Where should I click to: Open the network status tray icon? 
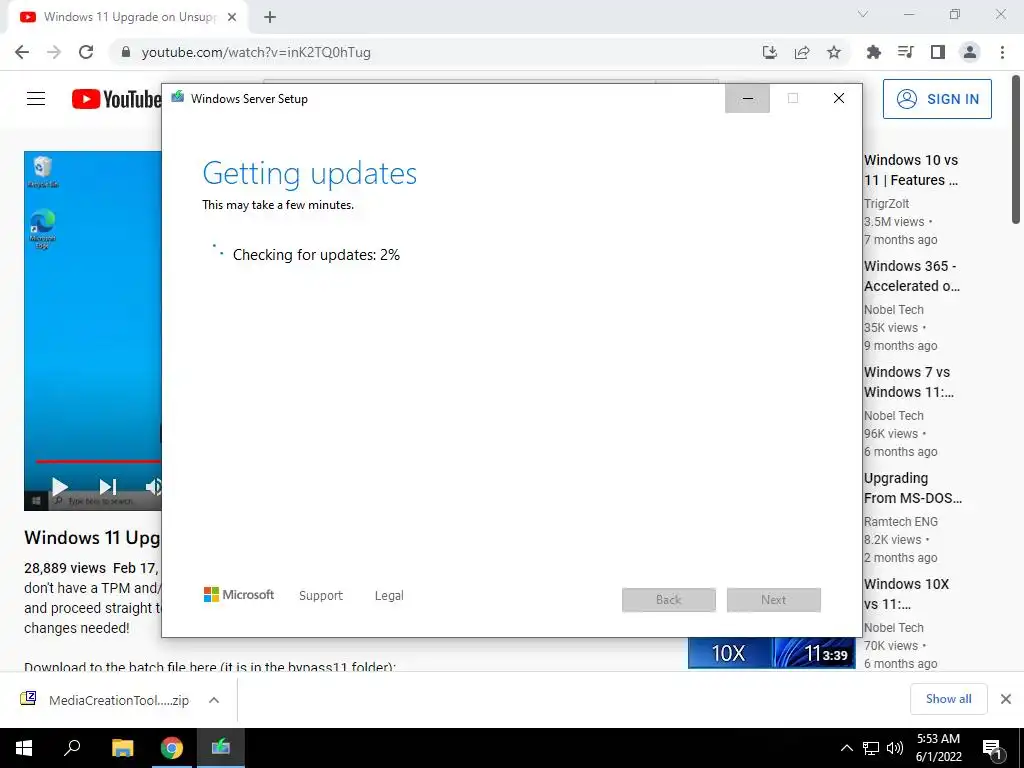(871, 748)
